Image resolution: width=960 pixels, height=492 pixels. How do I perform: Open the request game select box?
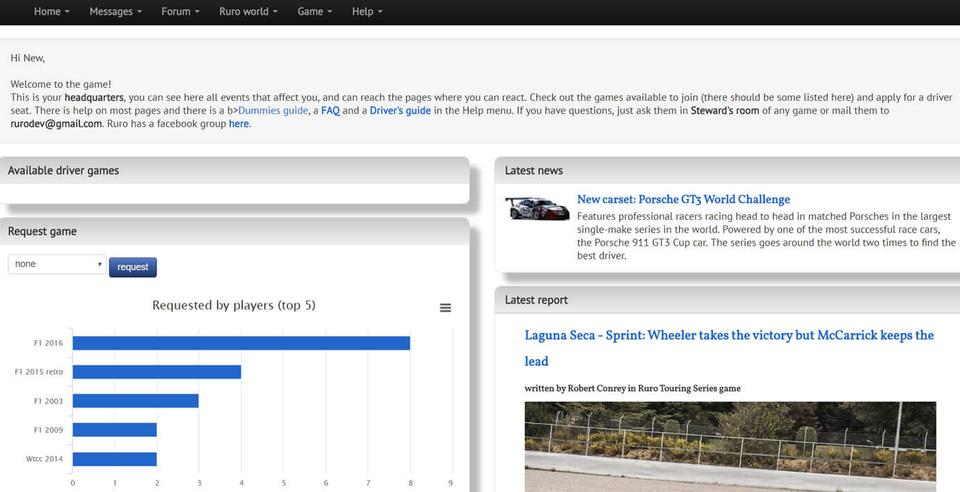(x=57, y=265)
